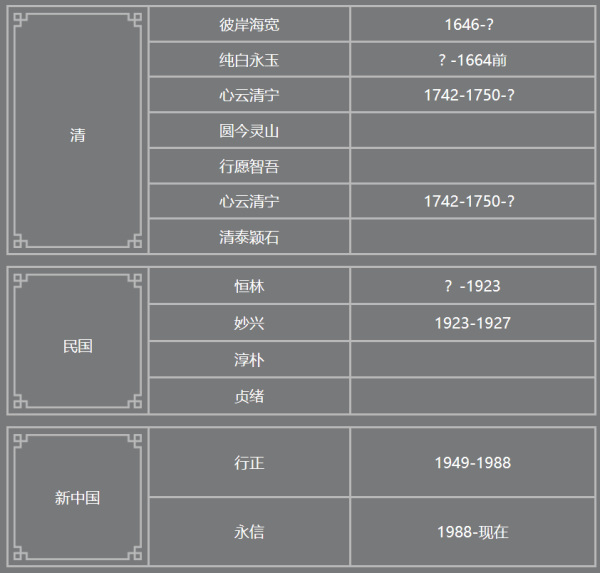Select the 民国 era header cell
The width and height of the screenshot is (600, 573).
tap(78, 346)
